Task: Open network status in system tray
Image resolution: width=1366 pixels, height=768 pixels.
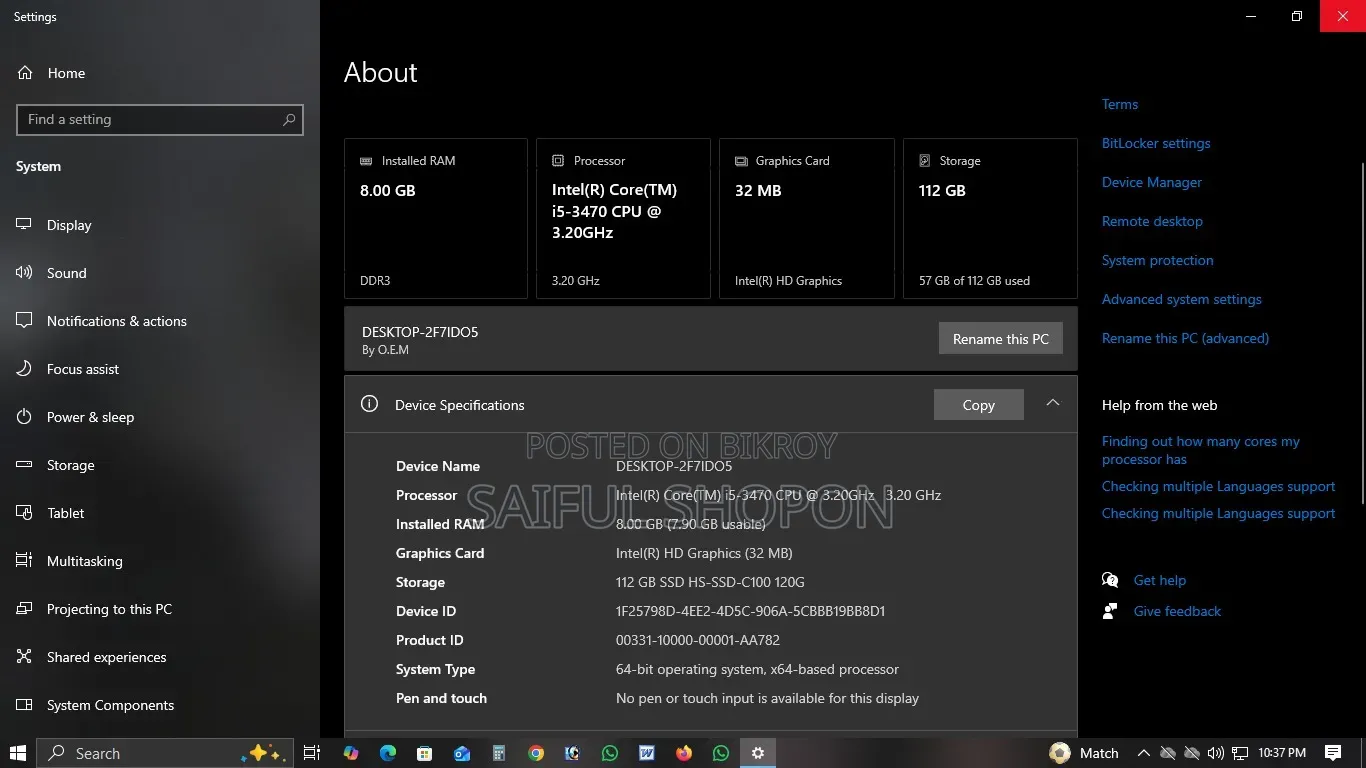Action: click(1240, 753)
